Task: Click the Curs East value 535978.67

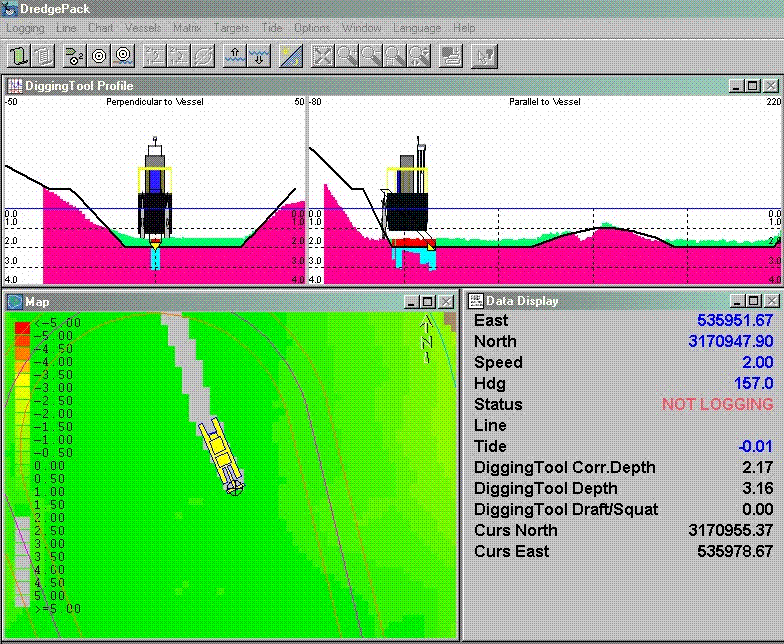Action: click(x=735, y=551)
